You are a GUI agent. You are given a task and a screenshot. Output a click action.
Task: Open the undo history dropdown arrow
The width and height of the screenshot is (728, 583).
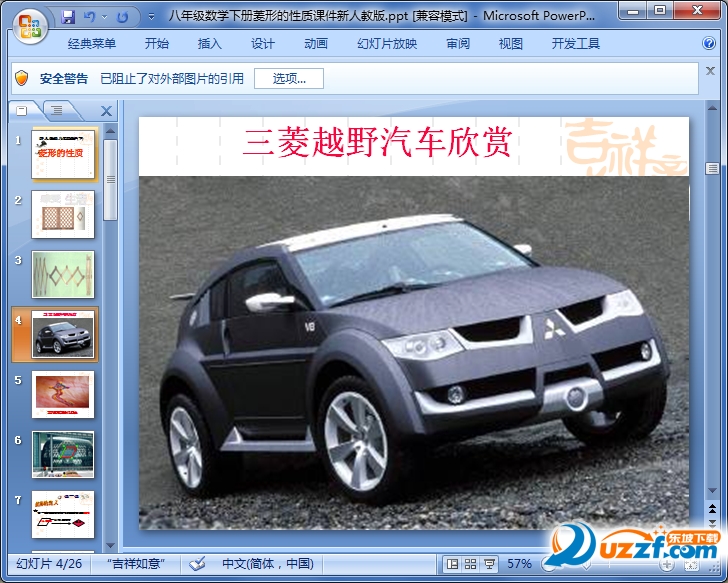pos(104,17)
